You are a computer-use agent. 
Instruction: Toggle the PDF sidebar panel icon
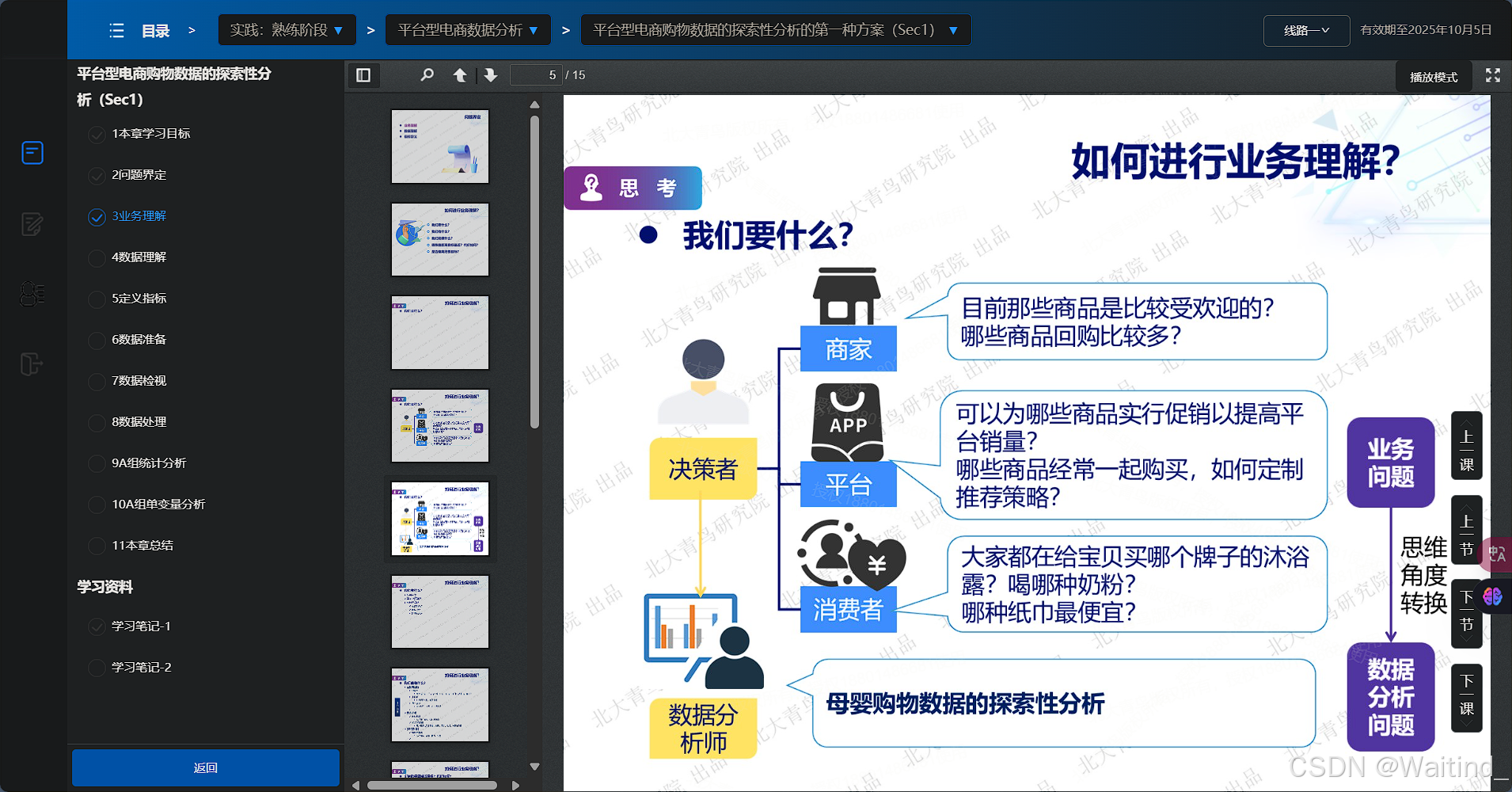click(363, 75)
